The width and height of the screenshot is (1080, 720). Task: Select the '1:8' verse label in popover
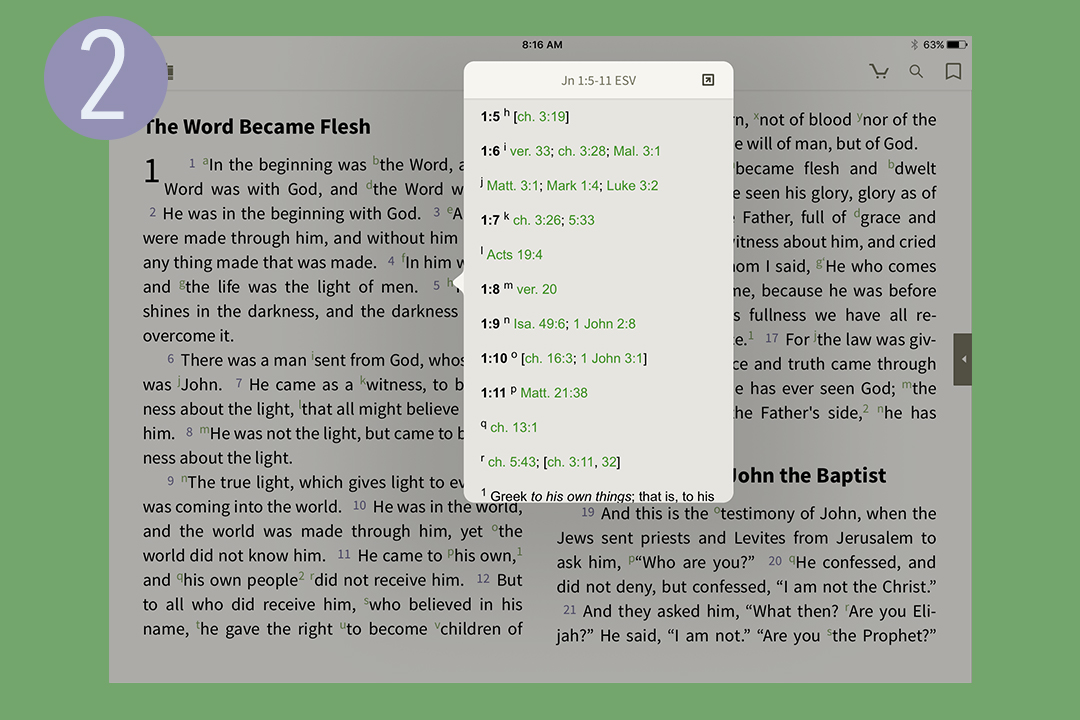490,289
